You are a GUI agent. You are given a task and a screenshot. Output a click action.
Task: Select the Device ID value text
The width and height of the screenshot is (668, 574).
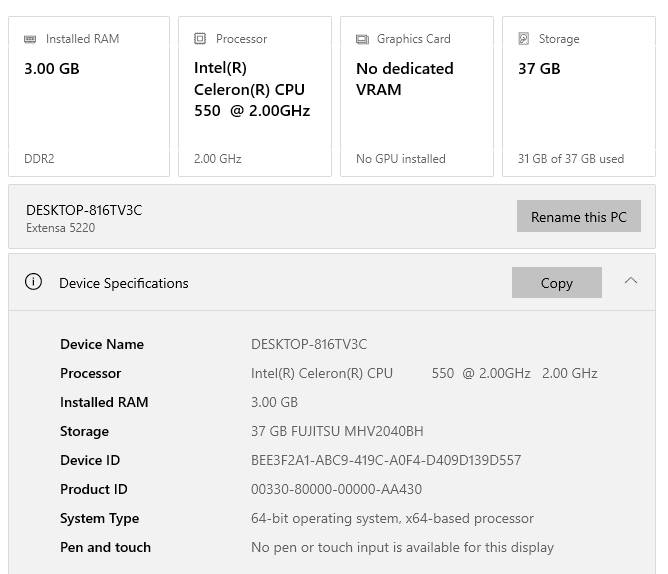[x=385, y=460]
